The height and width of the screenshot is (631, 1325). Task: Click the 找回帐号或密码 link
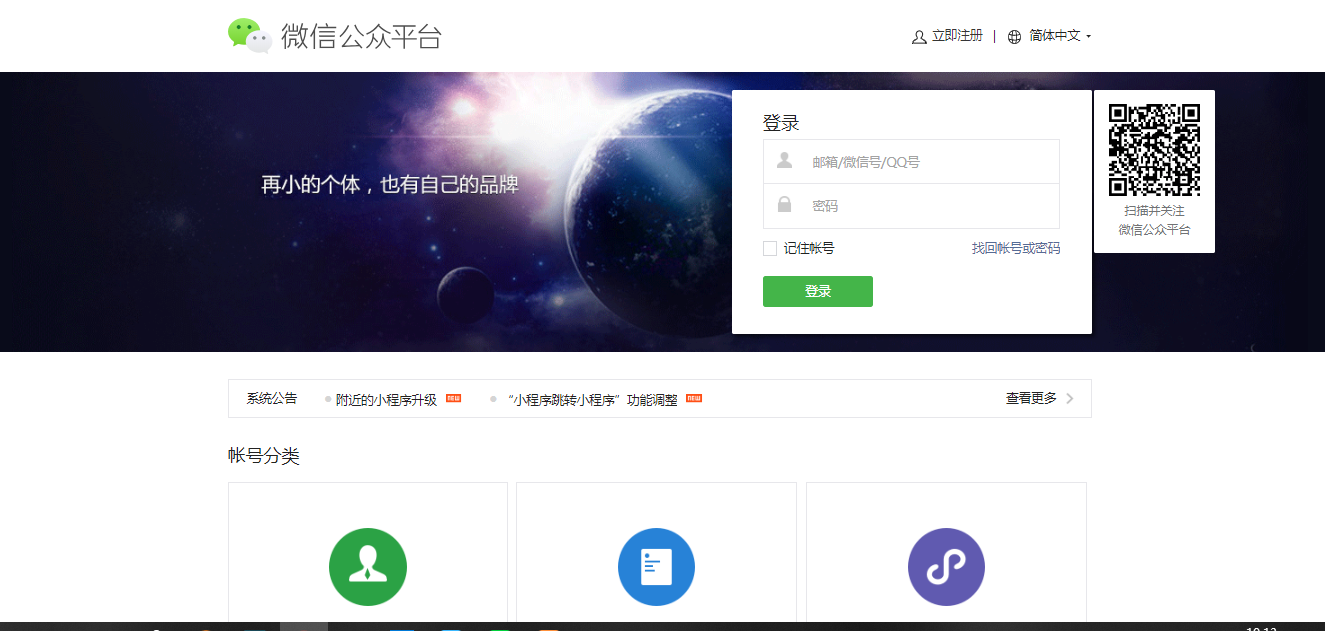(1015, 248)
